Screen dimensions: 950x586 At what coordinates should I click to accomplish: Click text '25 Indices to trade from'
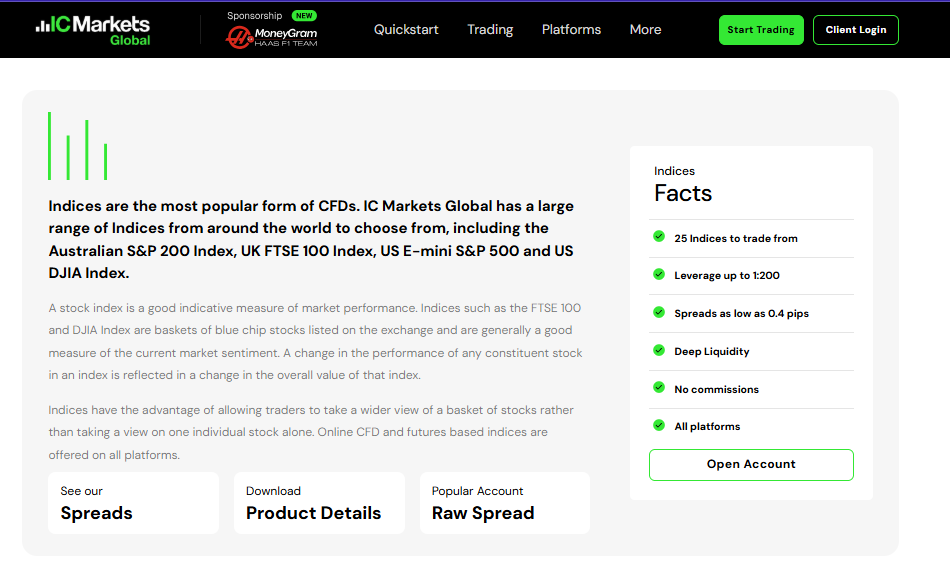coord(736,238)
